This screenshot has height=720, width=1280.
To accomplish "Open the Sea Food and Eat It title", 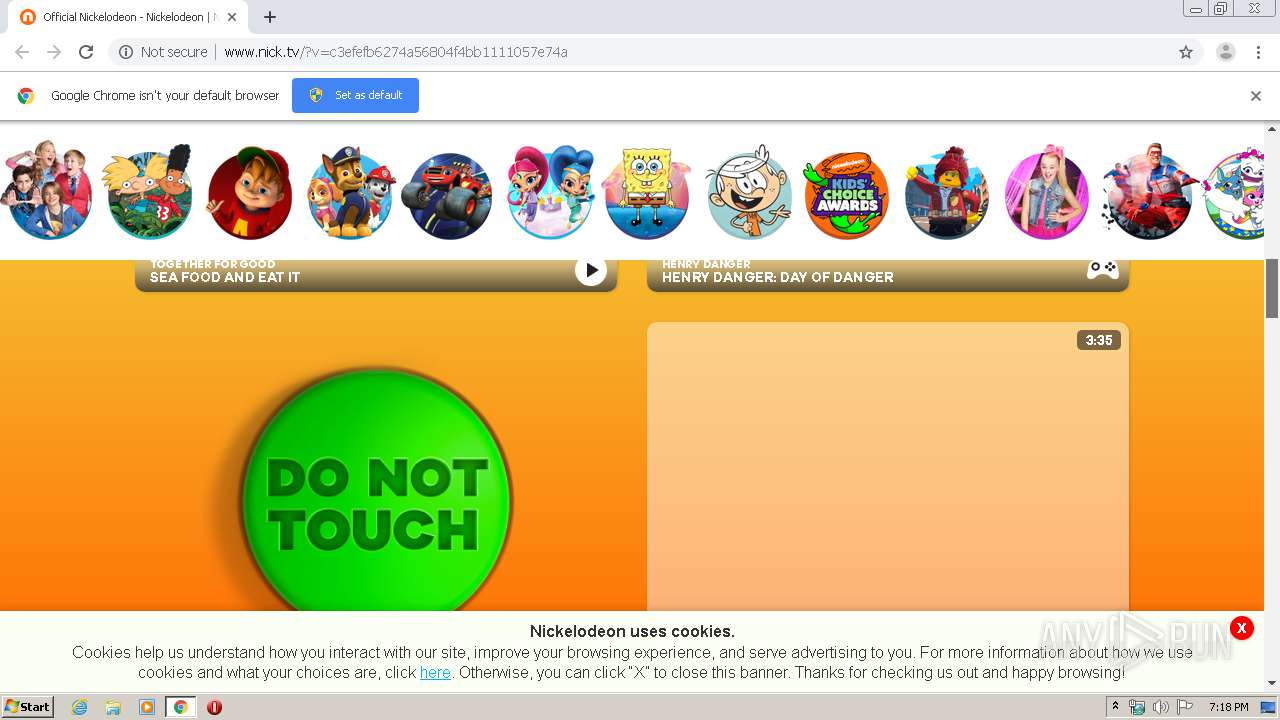I will [225, 277].
